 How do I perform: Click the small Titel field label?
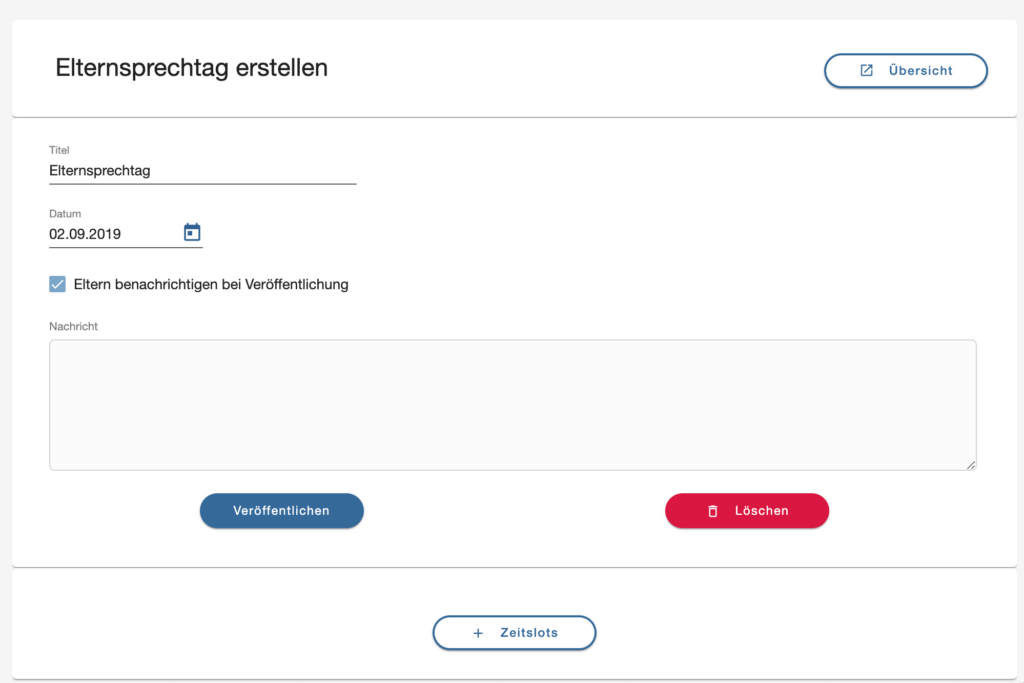point(59,150)
